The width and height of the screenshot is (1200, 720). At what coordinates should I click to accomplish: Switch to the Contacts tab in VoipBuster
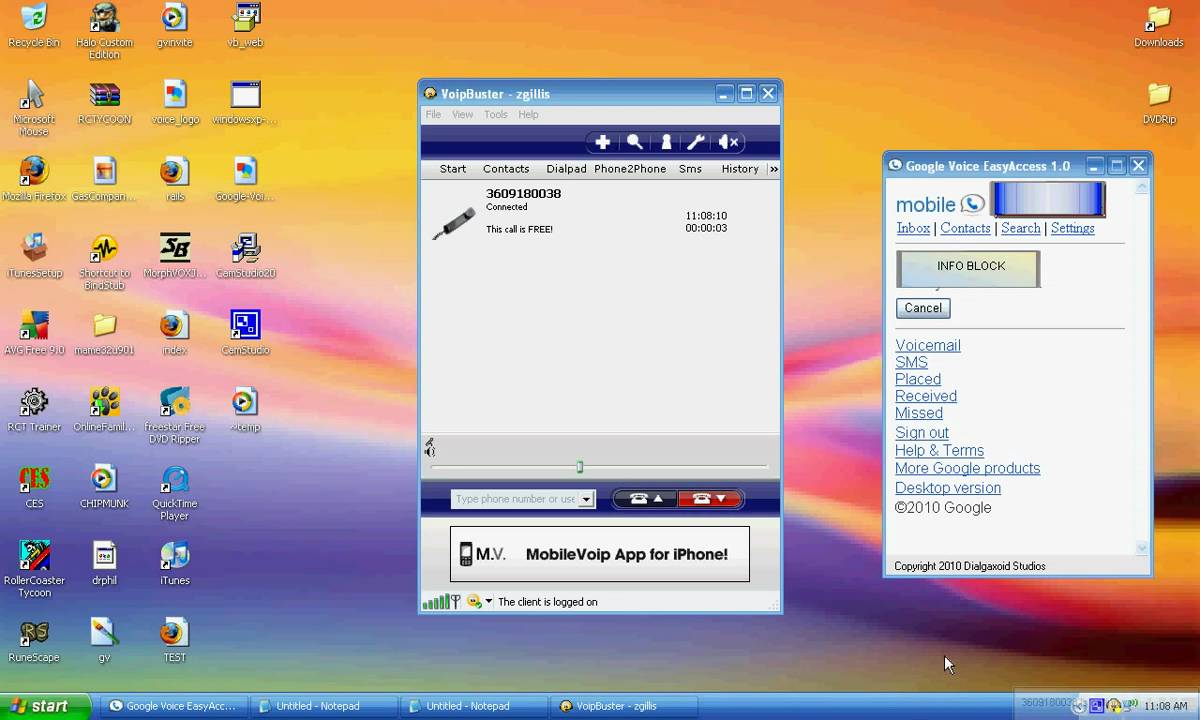coord(506,169)
